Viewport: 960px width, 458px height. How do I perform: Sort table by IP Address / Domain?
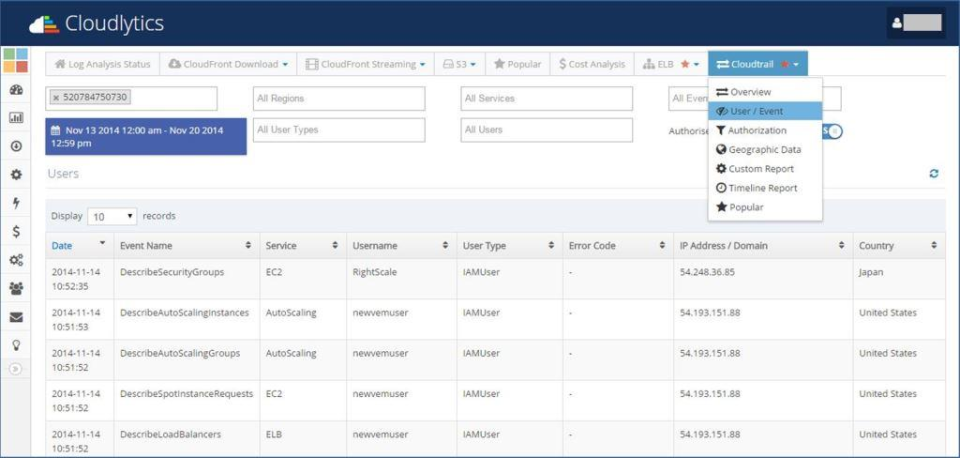point(762,246)
